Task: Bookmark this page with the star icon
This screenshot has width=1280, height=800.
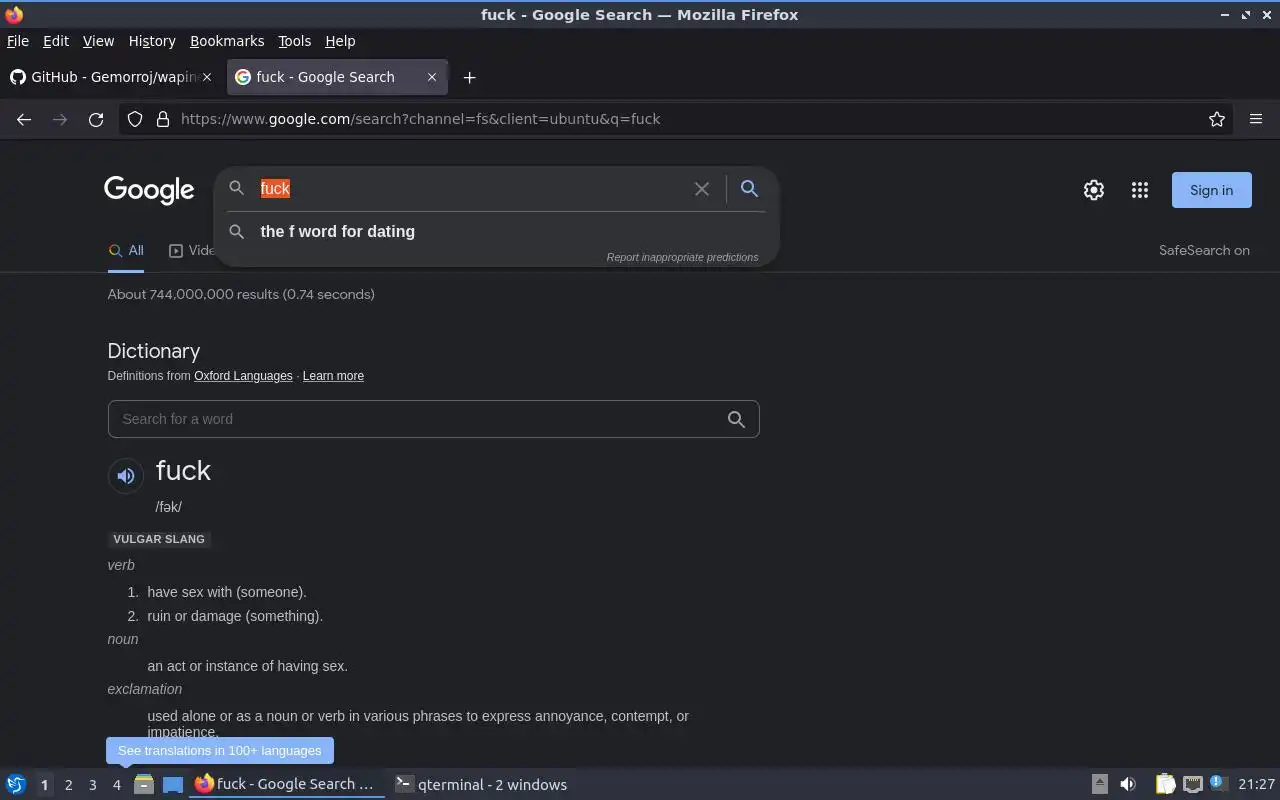Action: (x=1217, y=119)
